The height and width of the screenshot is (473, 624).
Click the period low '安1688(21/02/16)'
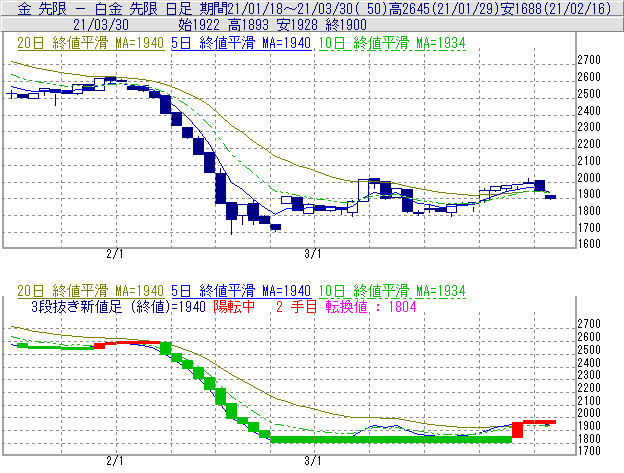tap(555, 8)
